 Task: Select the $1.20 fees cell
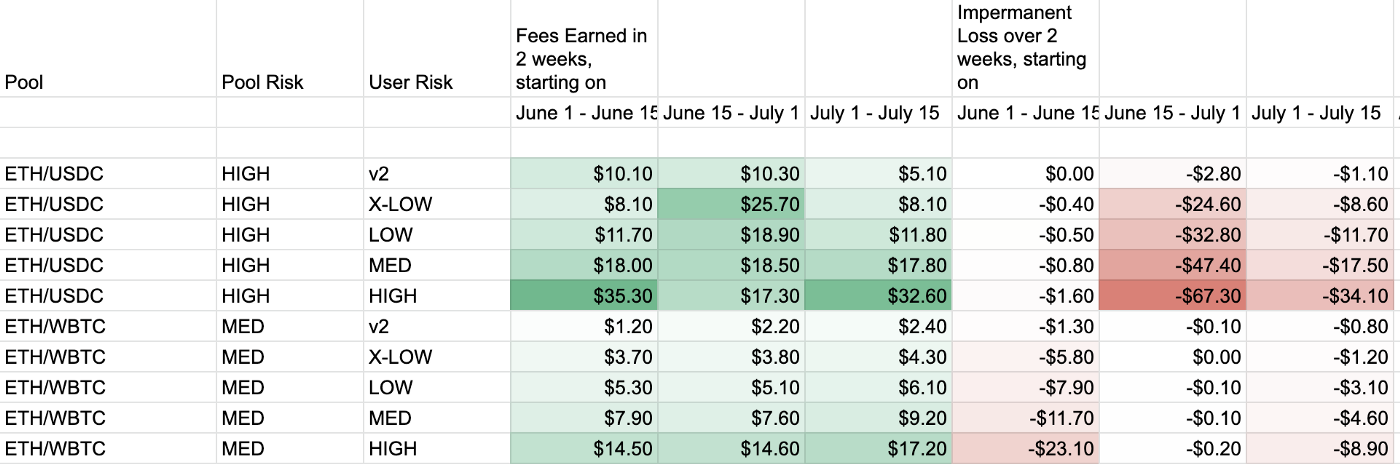coord(584,326)
